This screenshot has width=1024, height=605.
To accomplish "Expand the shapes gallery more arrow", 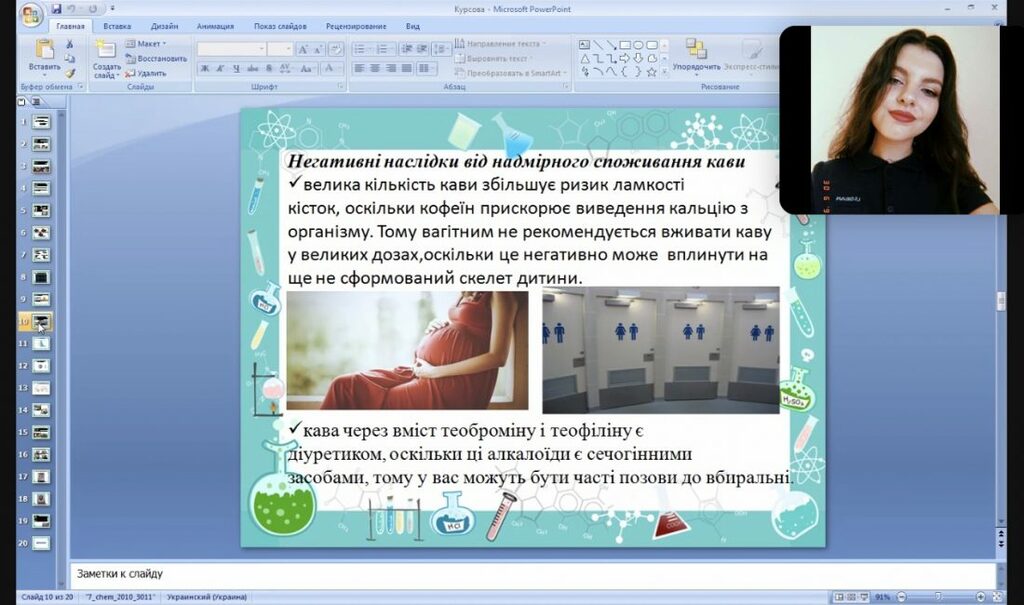I will (663, 73).
